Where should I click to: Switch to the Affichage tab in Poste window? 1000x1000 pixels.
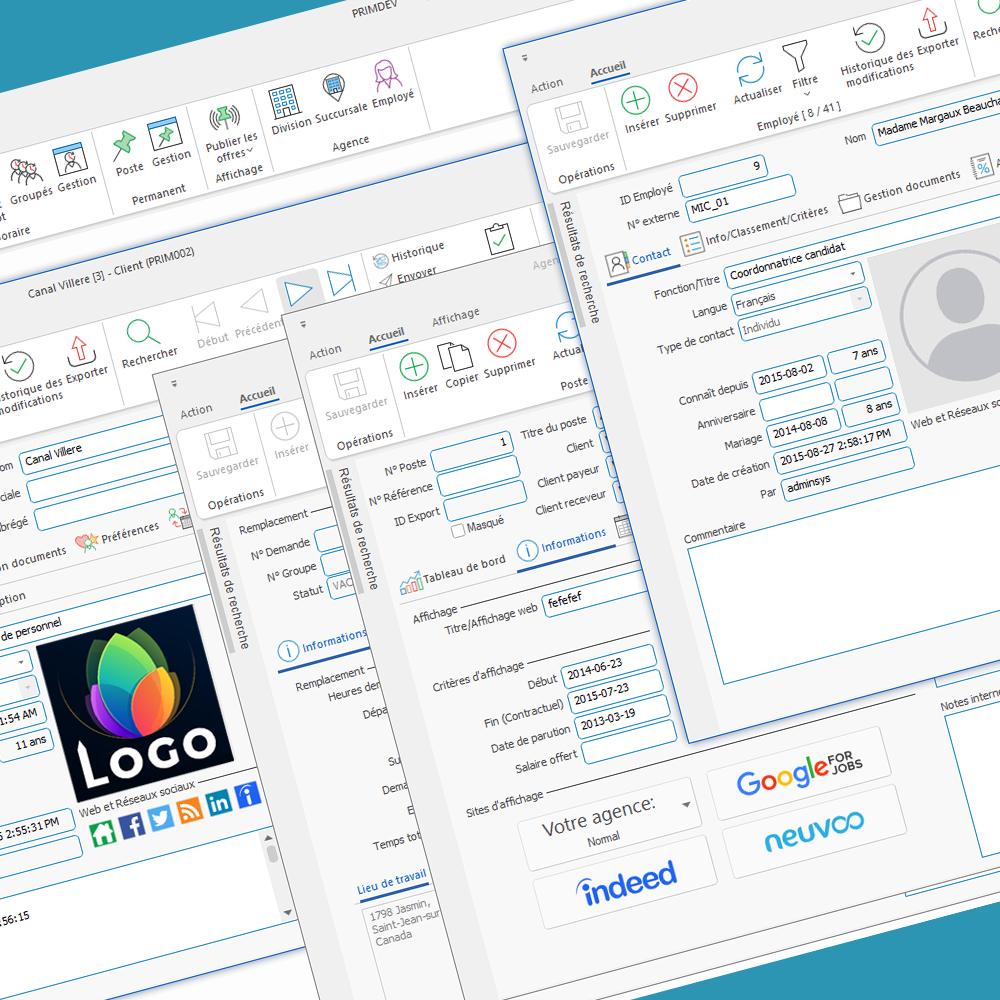[455, 316]
